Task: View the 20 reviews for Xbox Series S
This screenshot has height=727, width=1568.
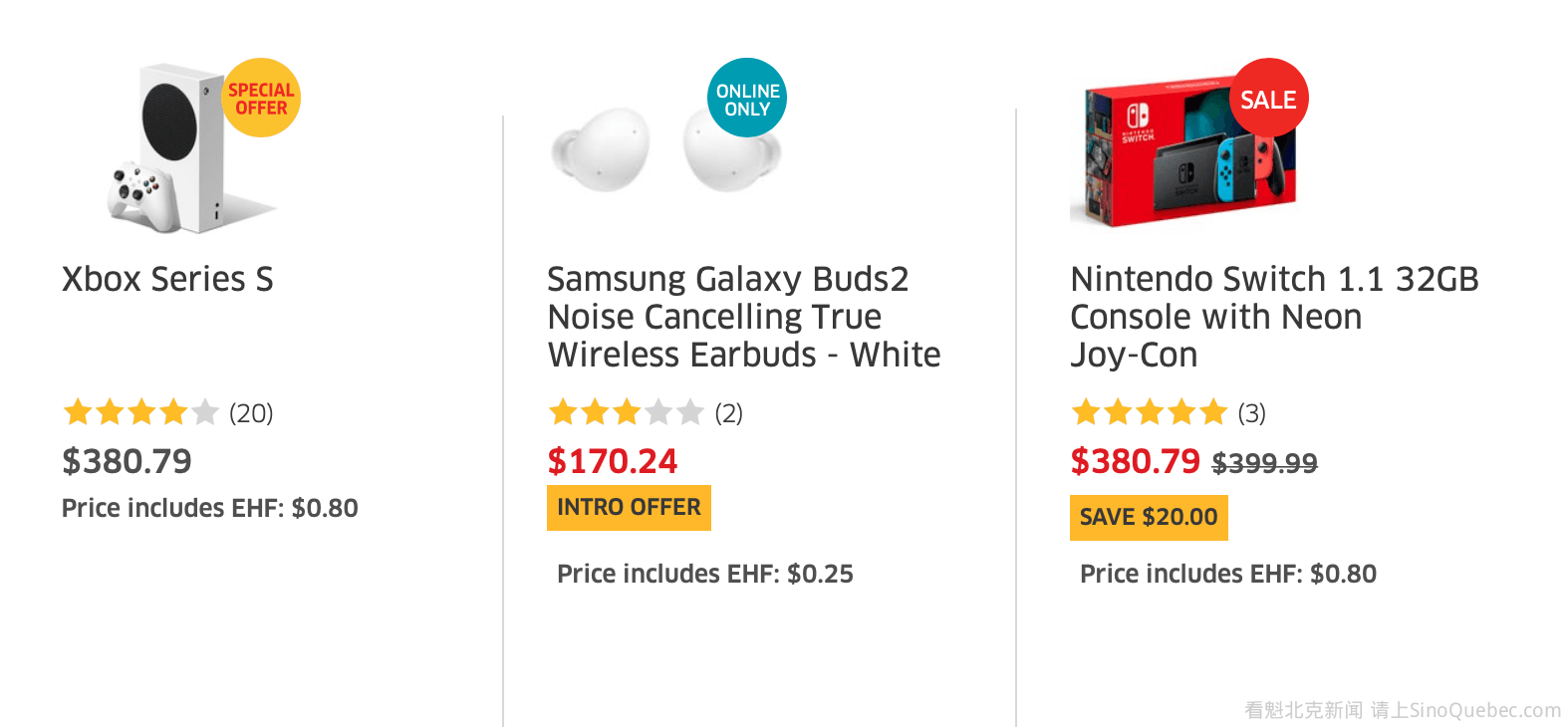Action: [251, 413]
